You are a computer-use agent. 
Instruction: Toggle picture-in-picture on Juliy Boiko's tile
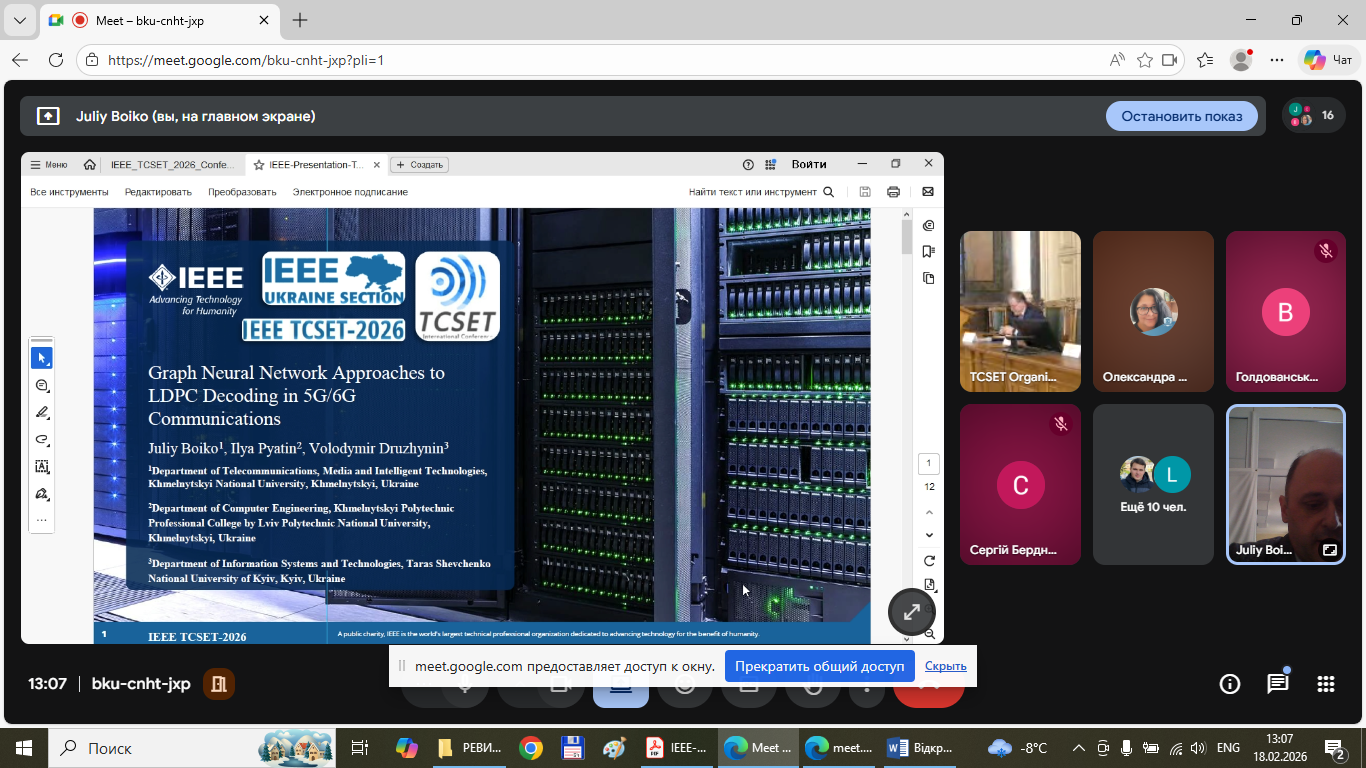tap(1329, 550)
